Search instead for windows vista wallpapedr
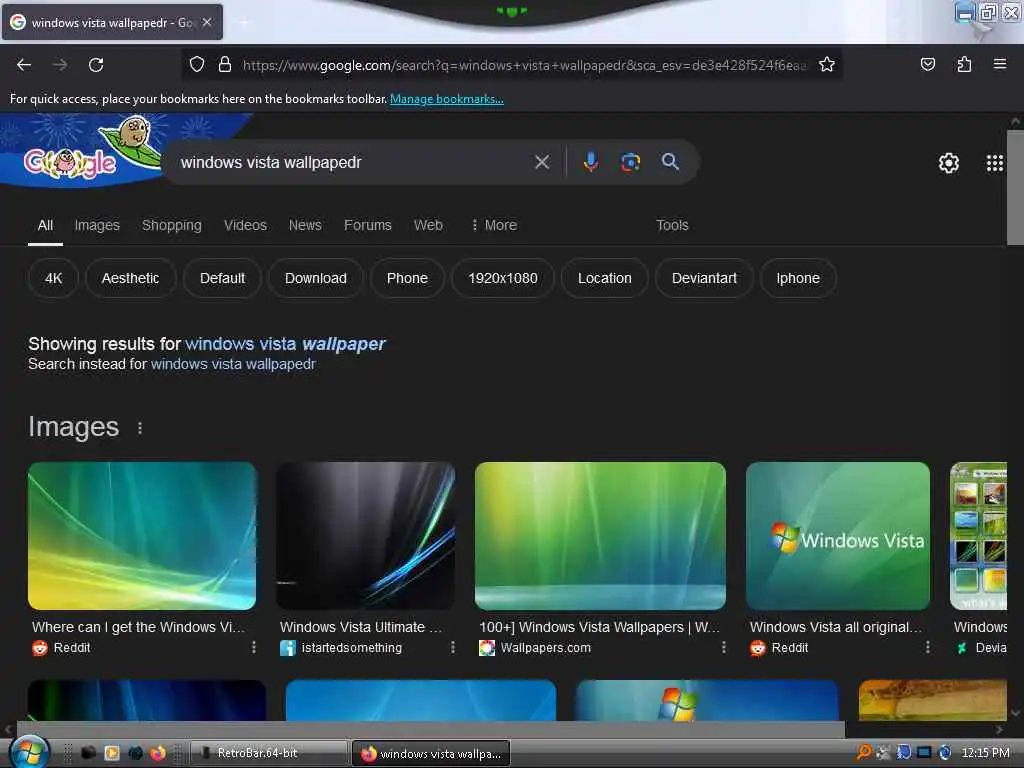Viewport: 1024px width, 768px height. (x=233, y=364)
